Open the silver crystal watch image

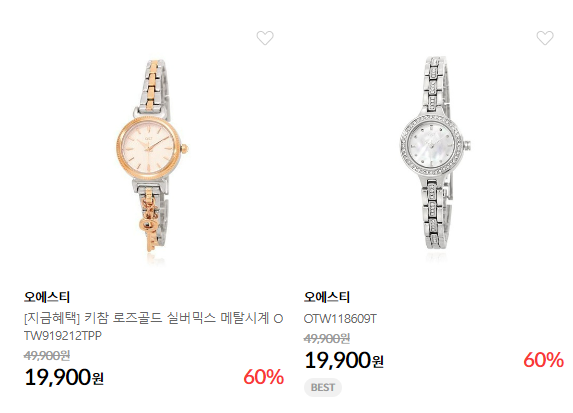pos(435,154)
